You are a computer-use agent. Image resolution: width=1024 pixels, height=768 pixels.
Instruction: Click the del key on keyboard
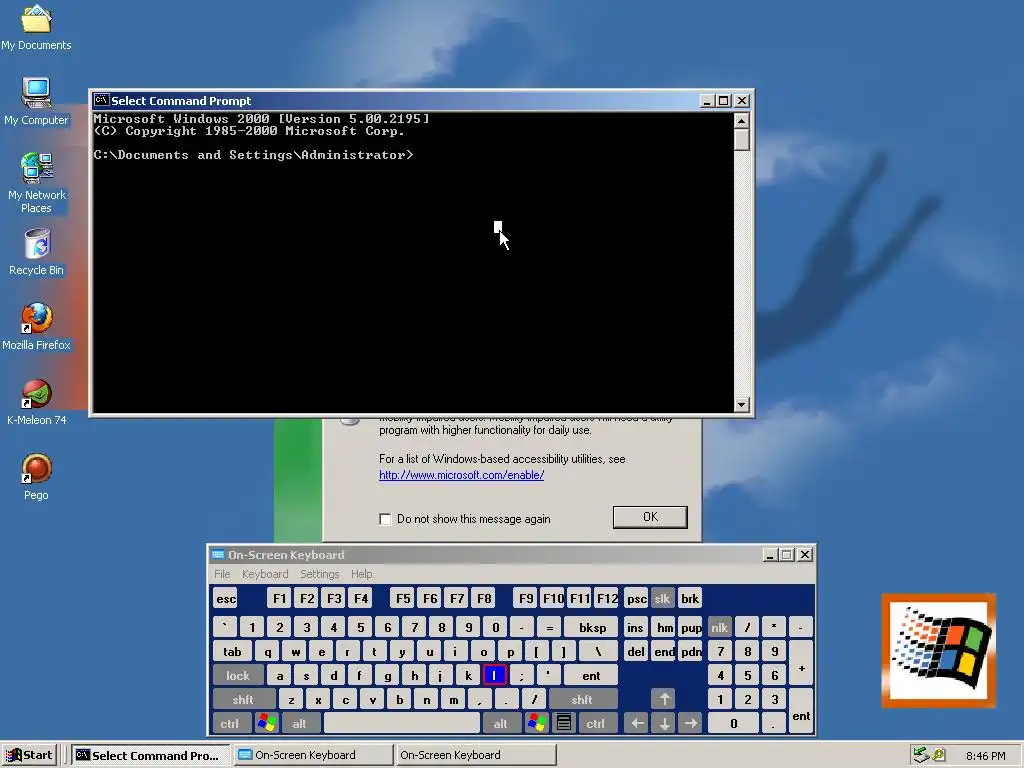tap(635, 651)
